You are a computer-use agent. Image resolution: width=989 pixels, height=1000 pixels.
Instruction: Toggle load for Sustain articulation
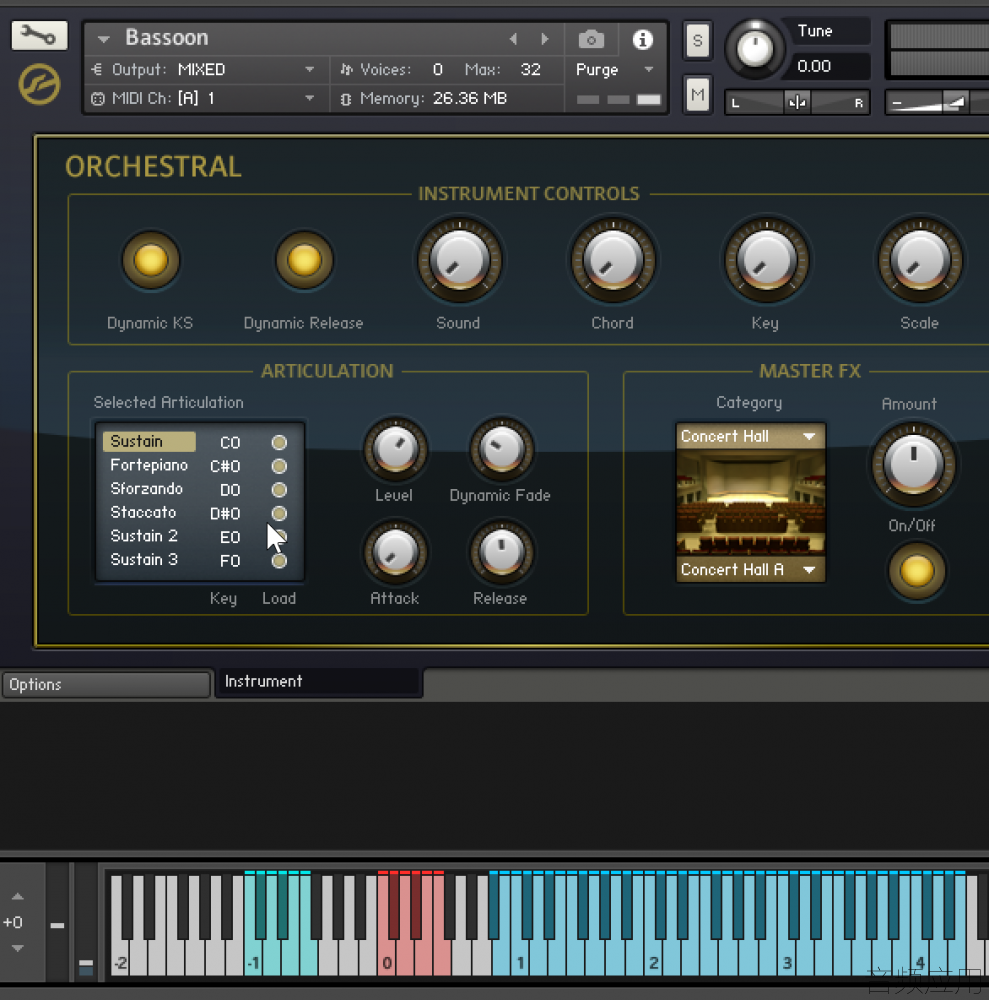(279, 443)
